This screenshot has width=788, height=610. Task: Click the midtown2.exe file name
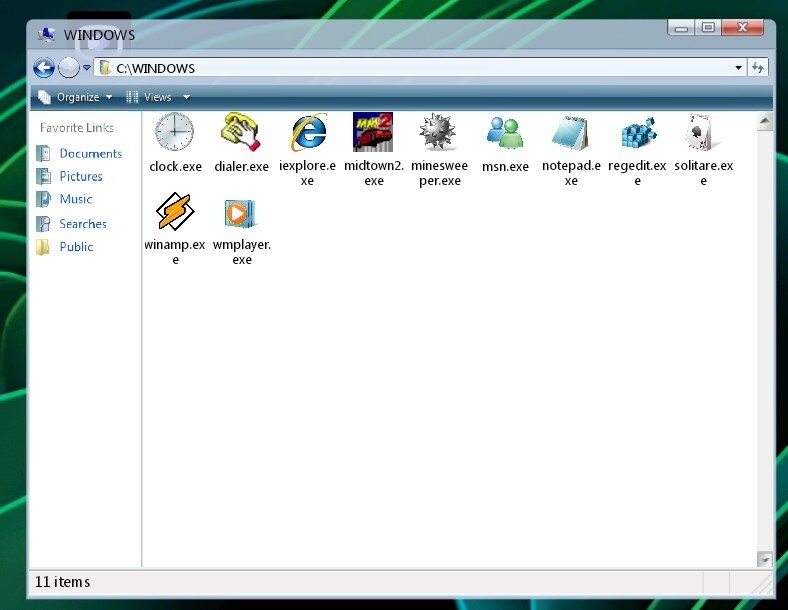tap(374, 173)
